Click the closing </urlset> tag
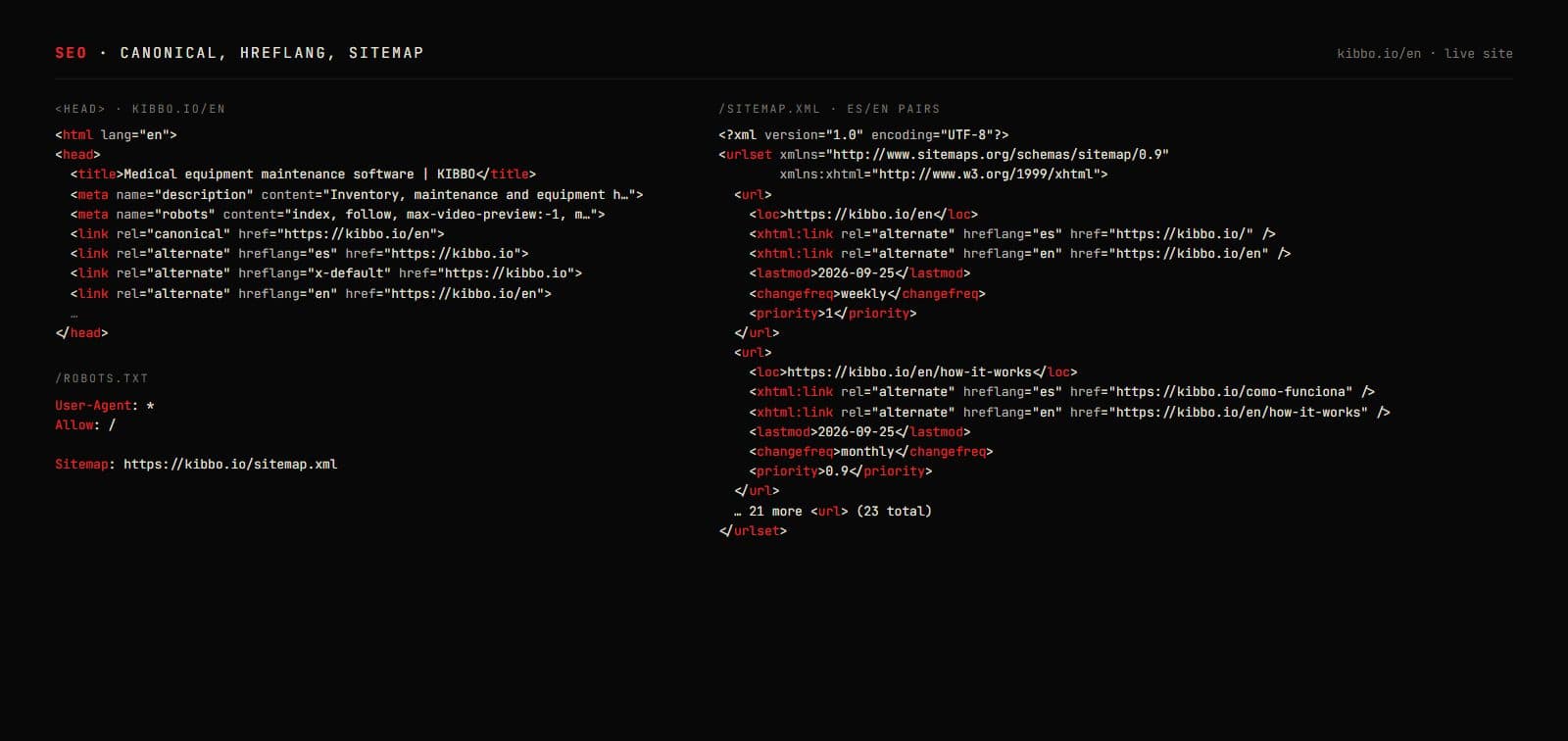Viewport: 1568px width, 741px height. point(753,531)
